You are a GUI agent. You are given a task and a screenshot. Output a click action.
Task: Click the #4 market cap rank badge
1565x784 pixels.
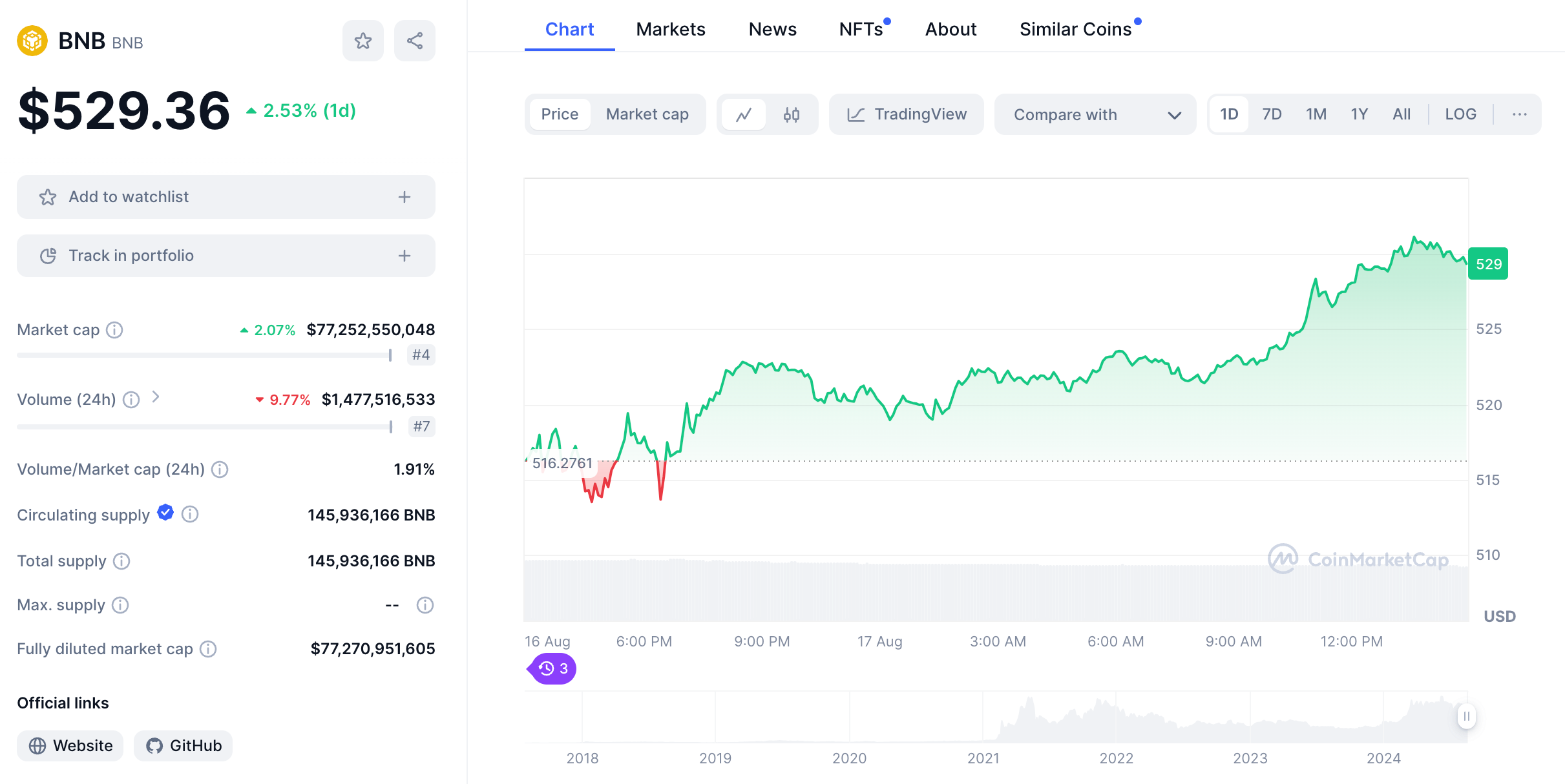(x=421, y=355)
